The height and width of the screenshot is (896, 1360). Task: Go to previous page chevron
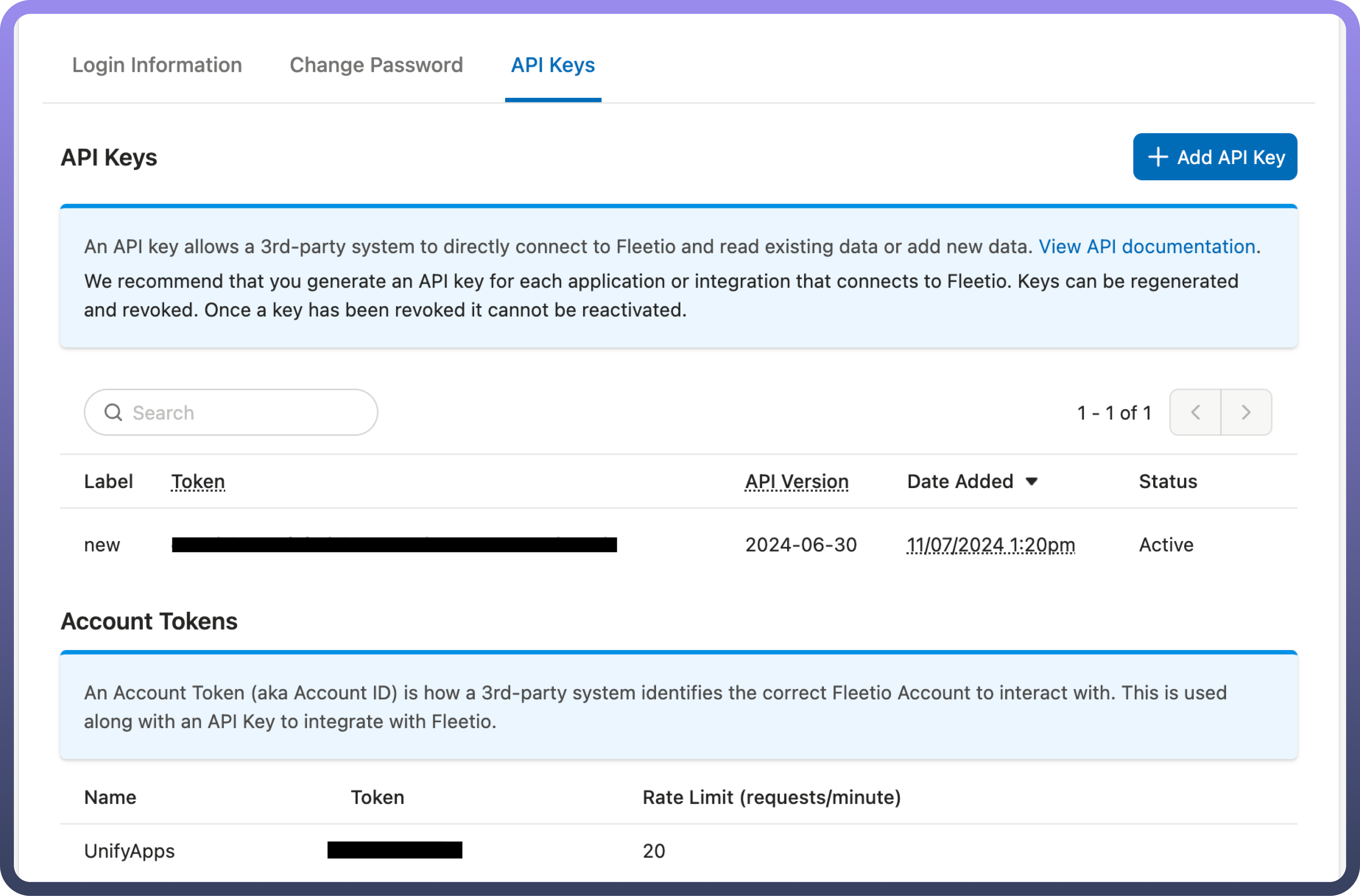(x=1195, y=412)
